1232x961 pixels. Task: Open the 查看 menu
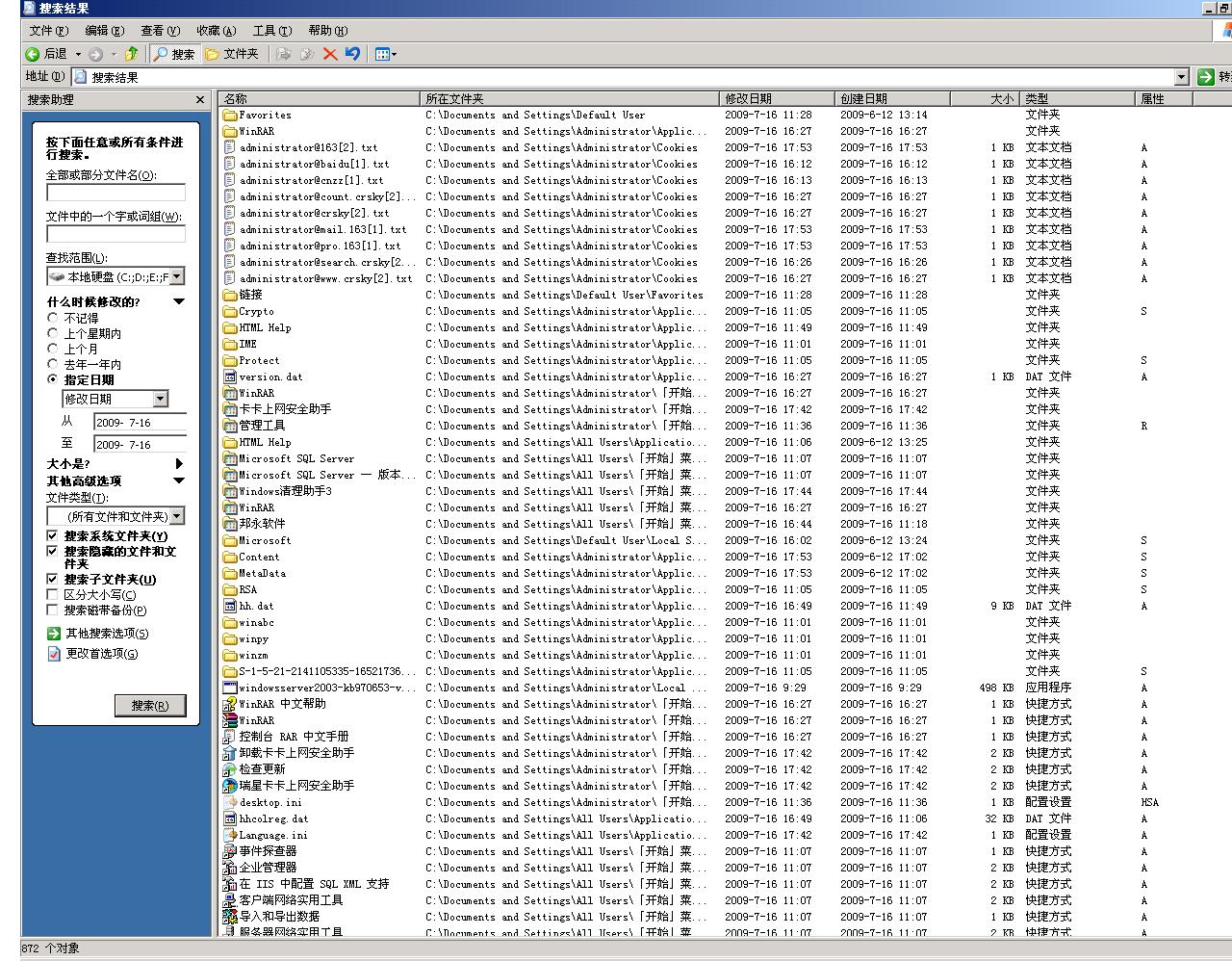[x=160, y=31]
